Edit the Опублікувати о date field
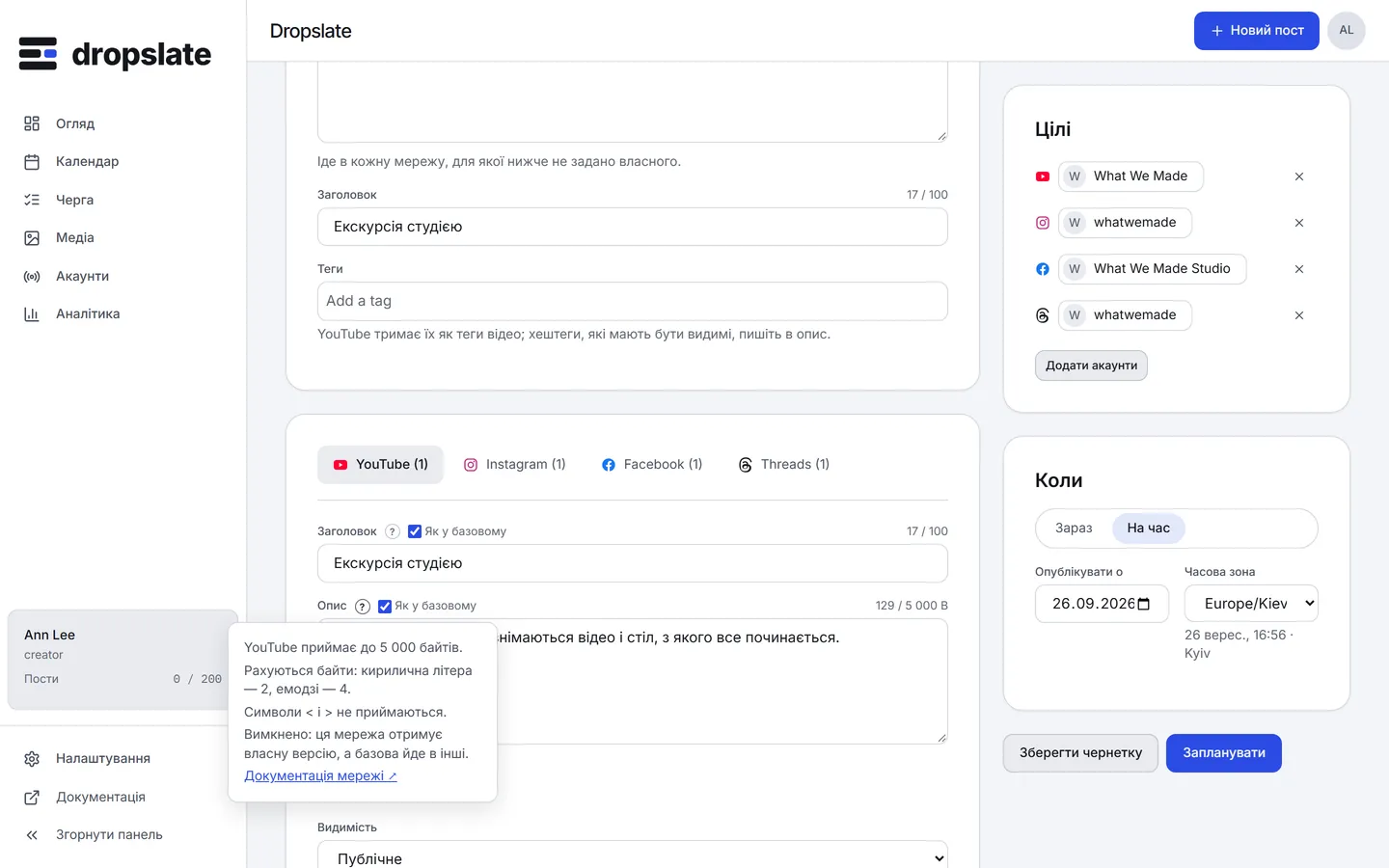This screenshot has height=868, width=1389. pos(1102,604)
